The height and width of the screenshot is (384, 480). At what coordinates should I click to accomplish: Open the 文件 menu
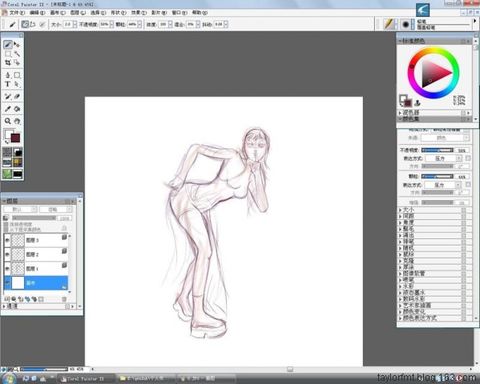pos(17,13)
